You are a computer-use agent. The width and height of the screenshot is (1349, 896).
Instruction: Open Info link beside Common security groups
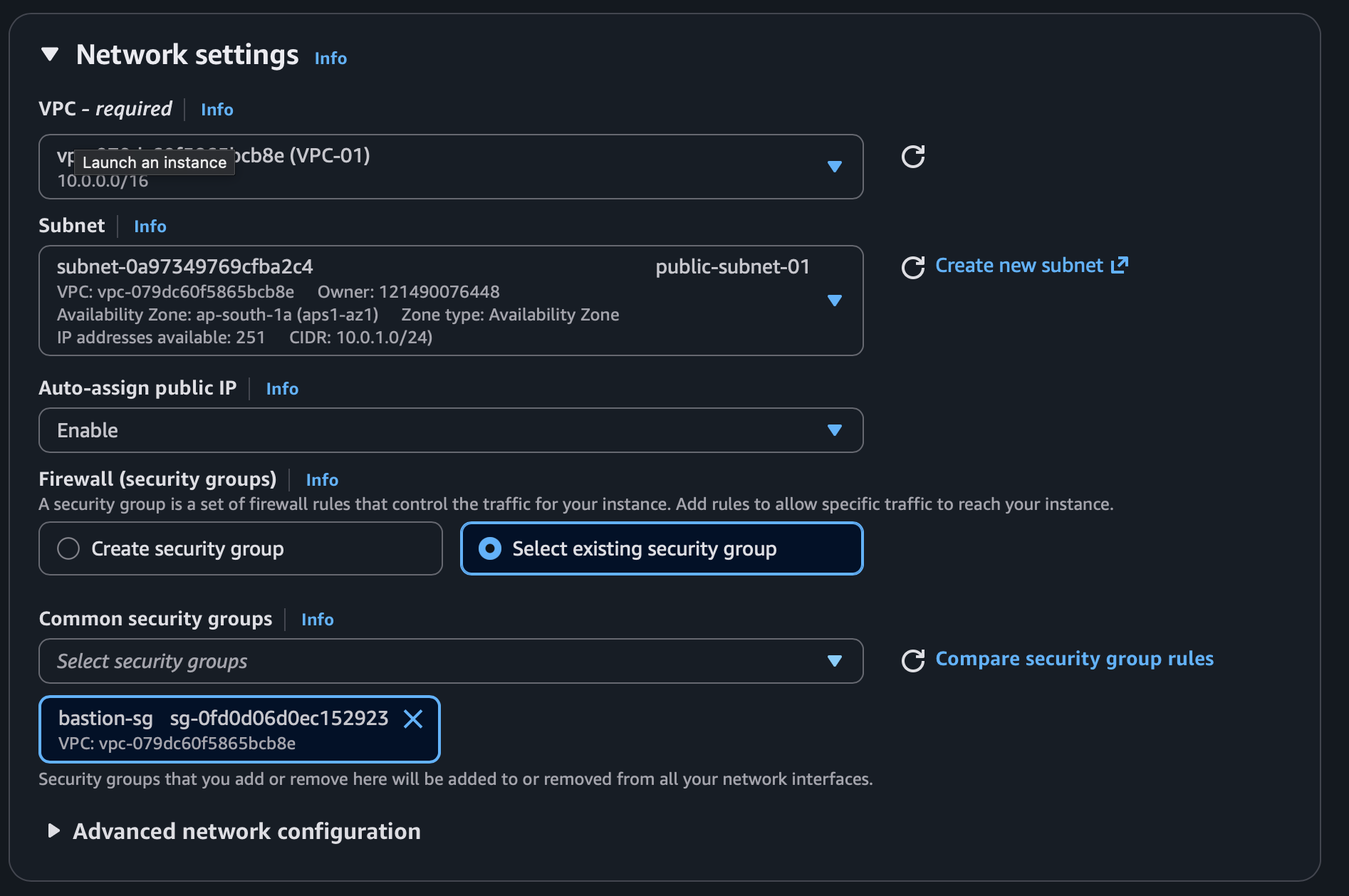317,620
